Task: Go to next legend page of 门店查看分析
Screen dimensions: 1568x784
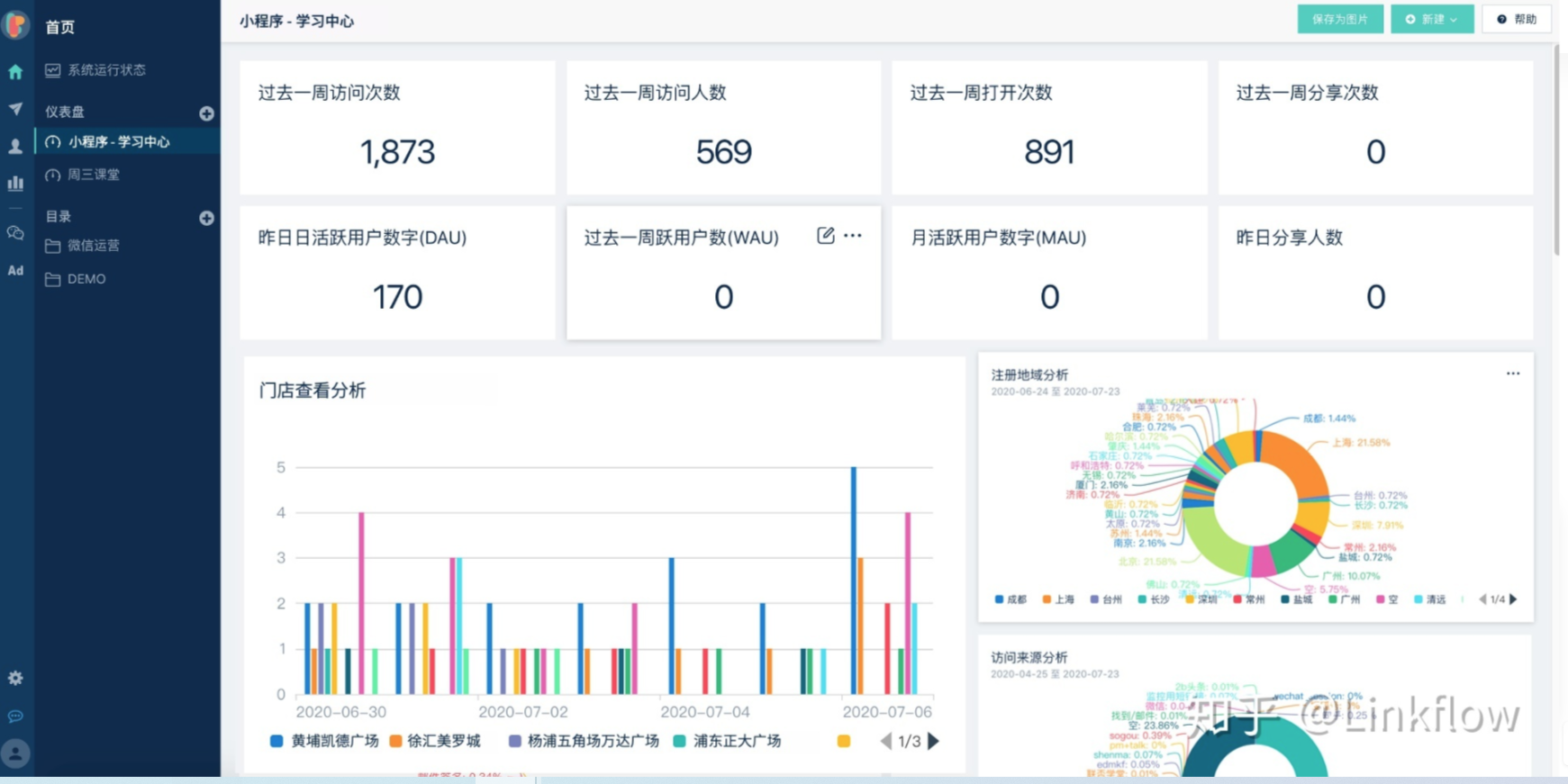Action: point(934,741)
